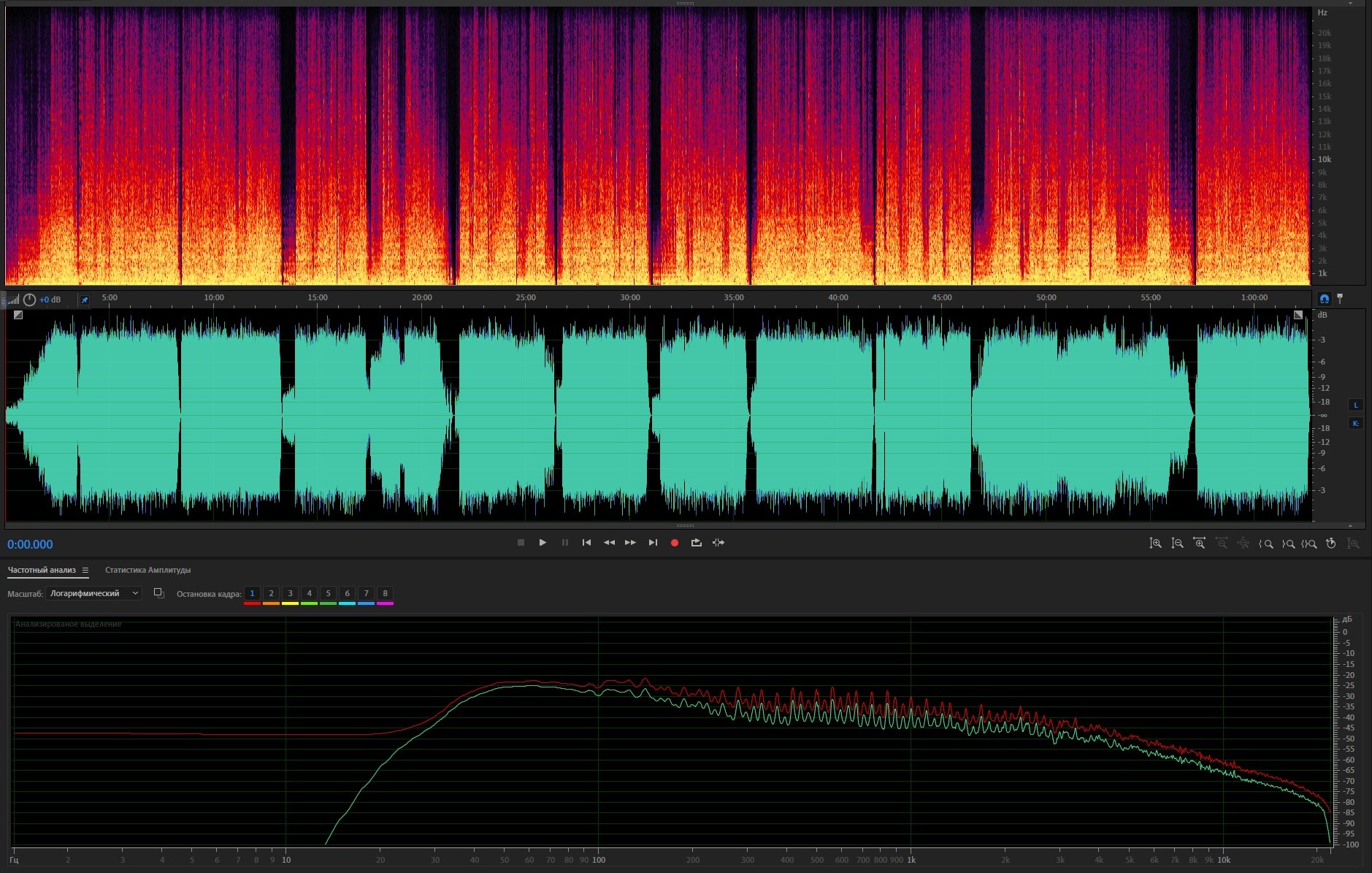Zoom out amplitude icon
Image resolution: width=1372 pixels, height=873 pixels.
click(1177, 544)
